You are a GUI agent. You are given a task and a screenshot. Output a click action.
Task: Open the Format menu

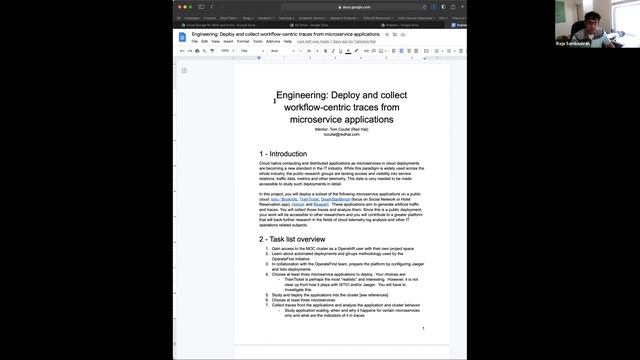tap(243, 42)
